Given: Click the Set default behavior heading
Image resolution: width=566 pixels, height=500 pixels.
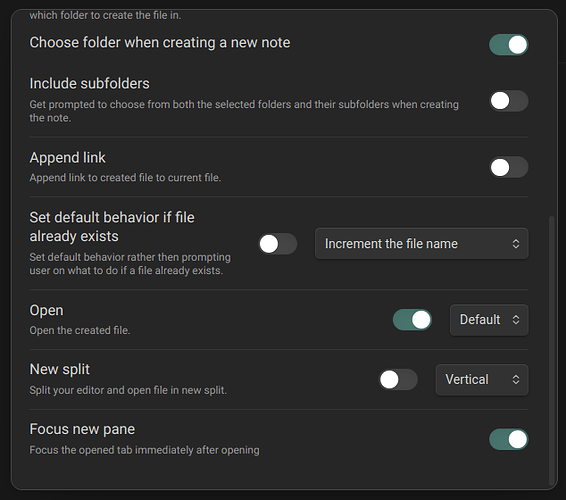Looking at the screenshot, I should tap(112, 227).
